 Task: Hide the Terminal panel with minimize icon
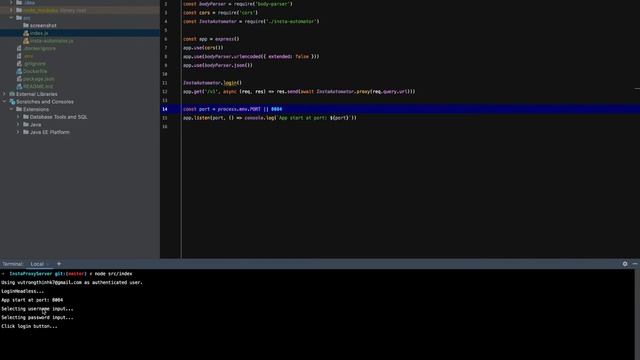(635, 264)
